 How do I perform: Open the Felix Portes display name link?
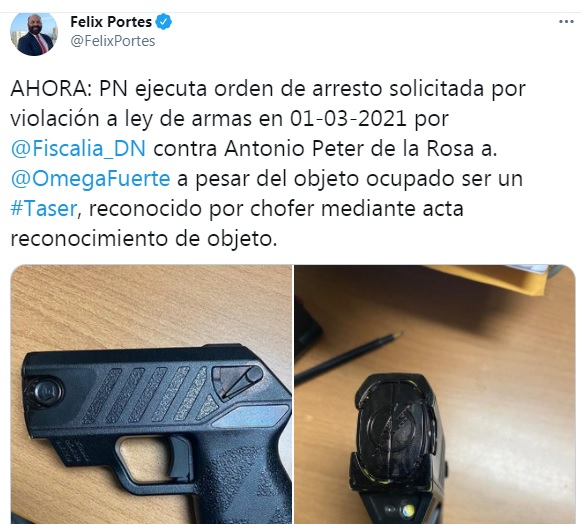click(x=111, y=22)
